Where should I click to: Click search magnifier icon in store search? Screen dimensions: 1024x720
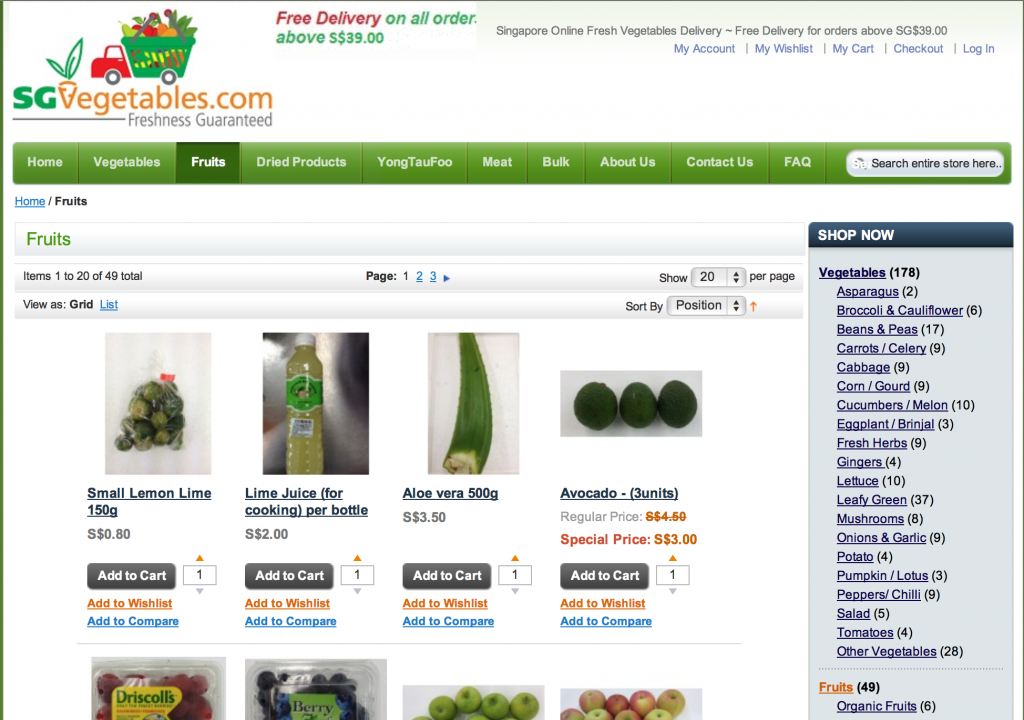(x=859, y=163)
